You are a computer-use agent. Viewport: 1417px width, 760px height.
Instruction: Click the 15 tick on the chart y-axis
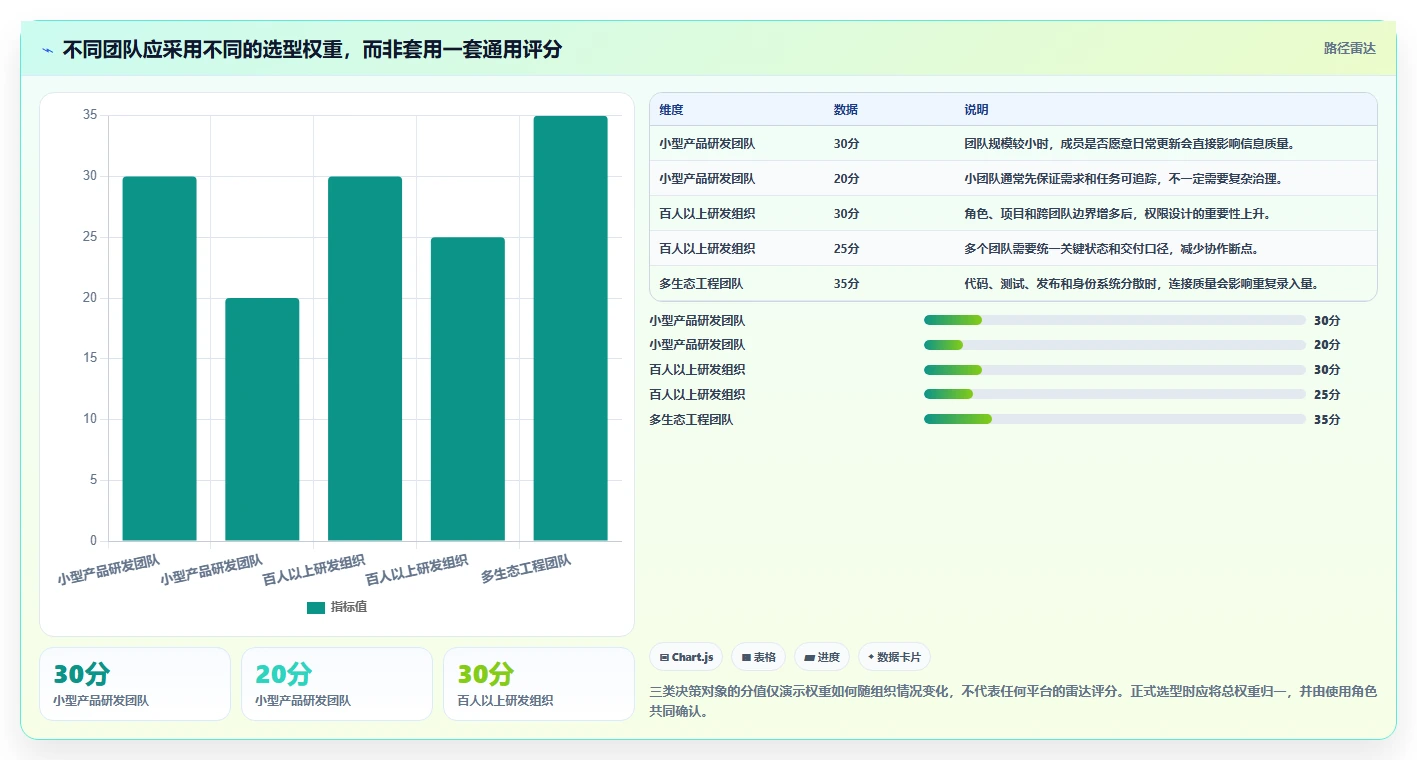click(x=90, y=359)
